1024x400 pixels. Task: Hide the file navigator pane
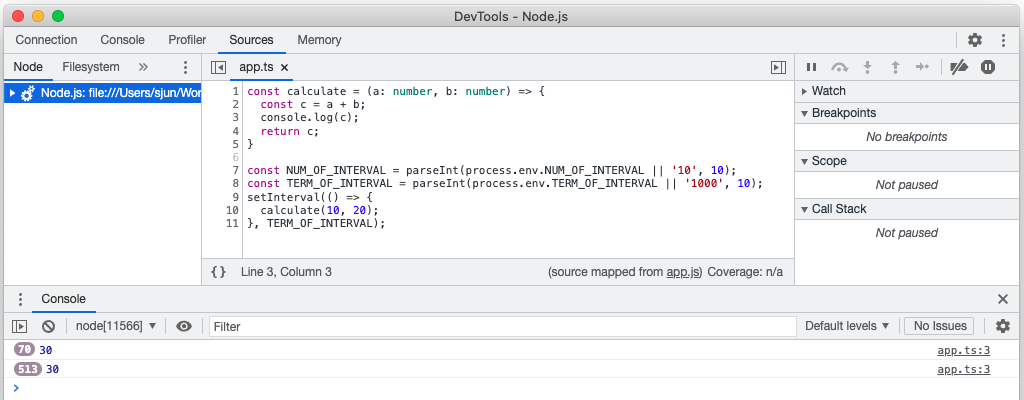pos(218,67)
